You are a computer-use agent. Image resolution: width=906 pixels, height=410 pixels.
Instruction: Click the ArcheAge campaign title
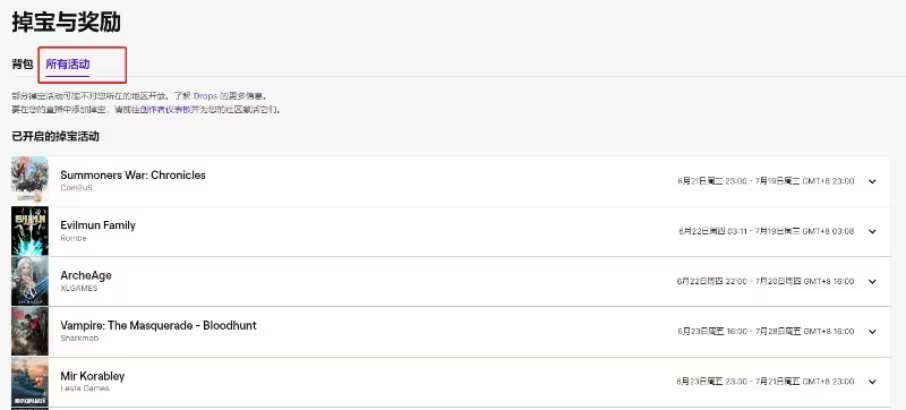click(84, 275)
